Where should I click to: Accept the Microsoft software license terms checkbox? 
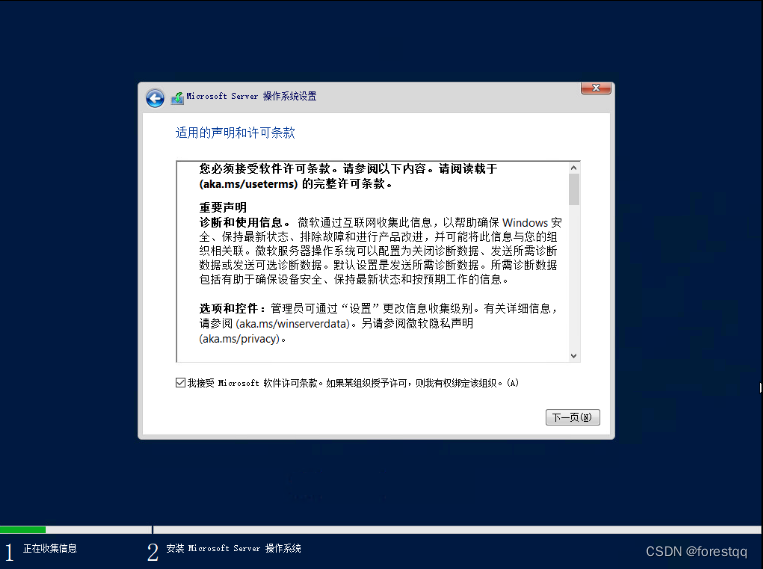click(x=181, y=383)
